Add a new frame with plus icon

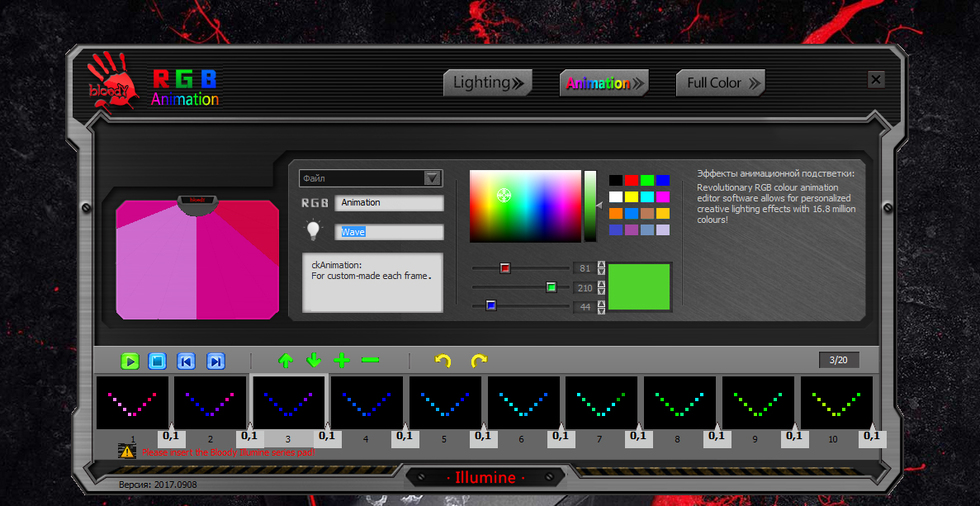(342, 360)
